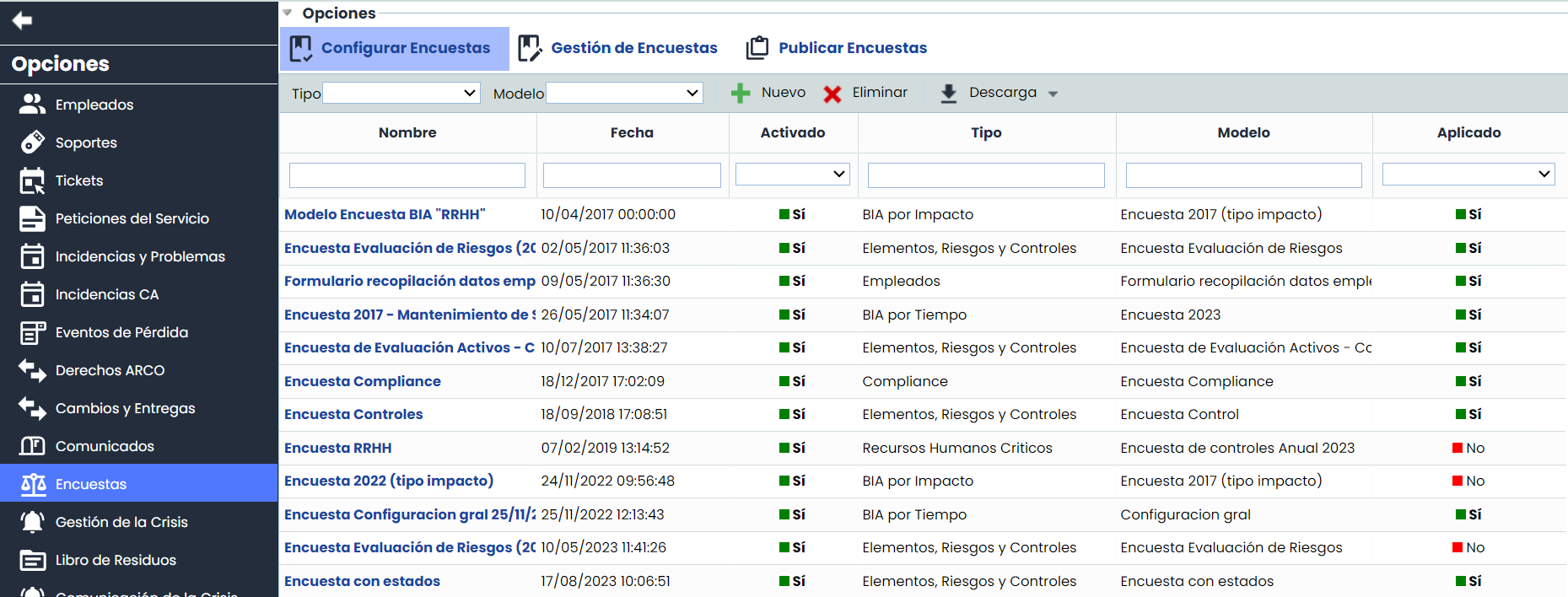Click the Soportes tag icon
The height and width of the screenshot is (597, 1568).
tap(32, 143)
